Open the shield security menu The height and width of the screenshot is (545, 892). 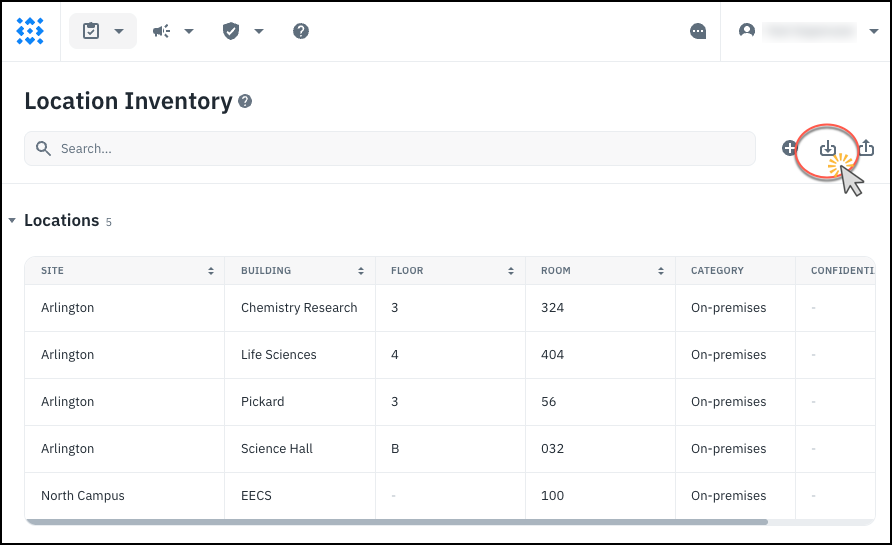click(242, 31)
